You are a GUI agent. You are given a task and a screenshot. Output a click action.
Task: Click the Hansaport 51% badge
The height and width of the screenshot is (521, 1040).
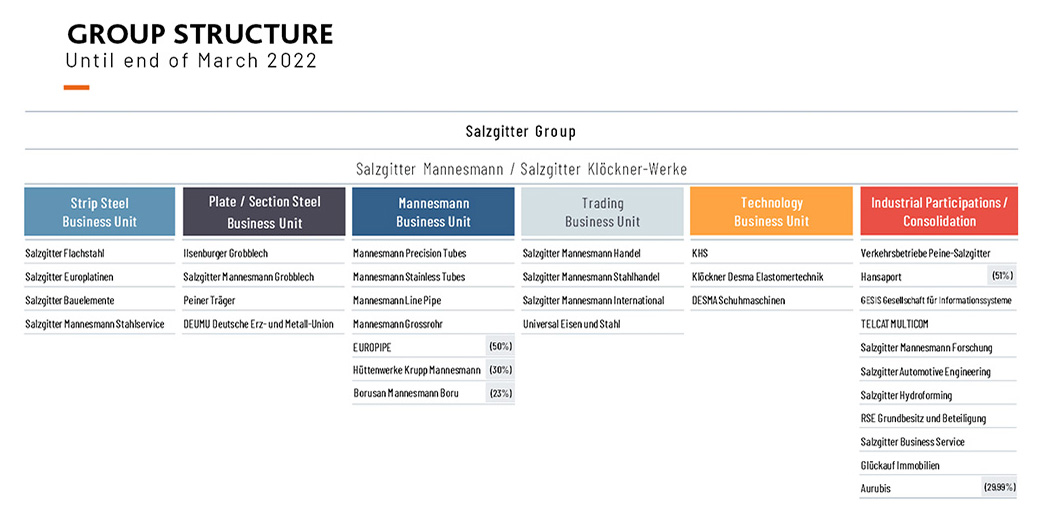[x=1002, y=276]
